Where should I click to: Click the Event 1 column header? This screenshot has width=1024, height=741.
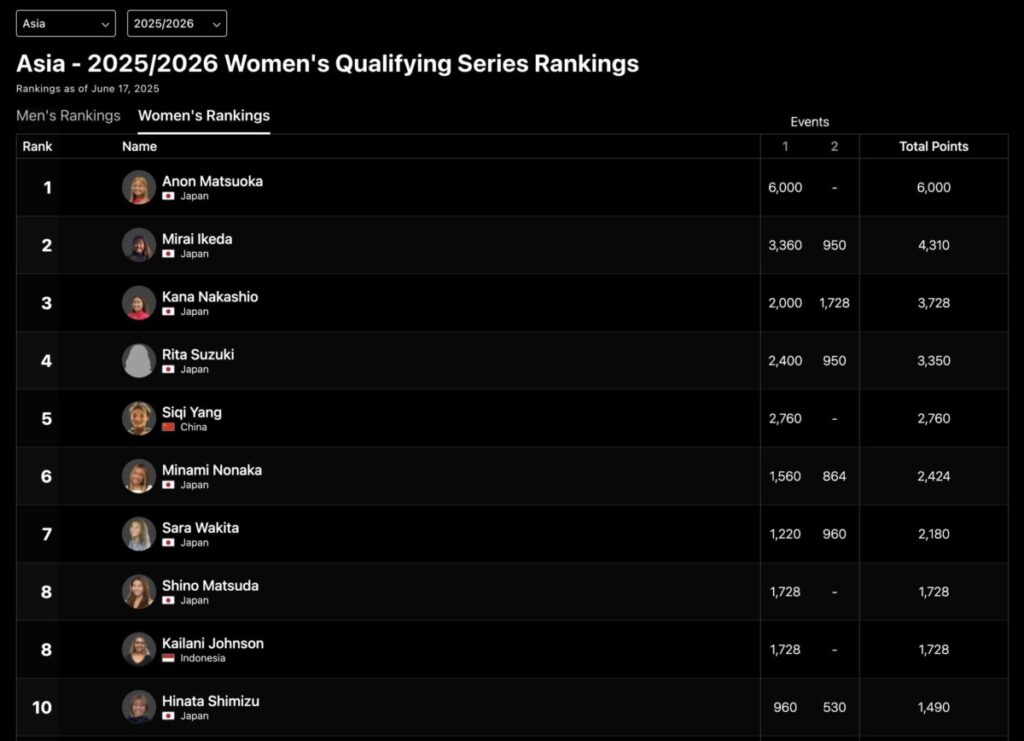pyautogui.click(x=785, y=146)
